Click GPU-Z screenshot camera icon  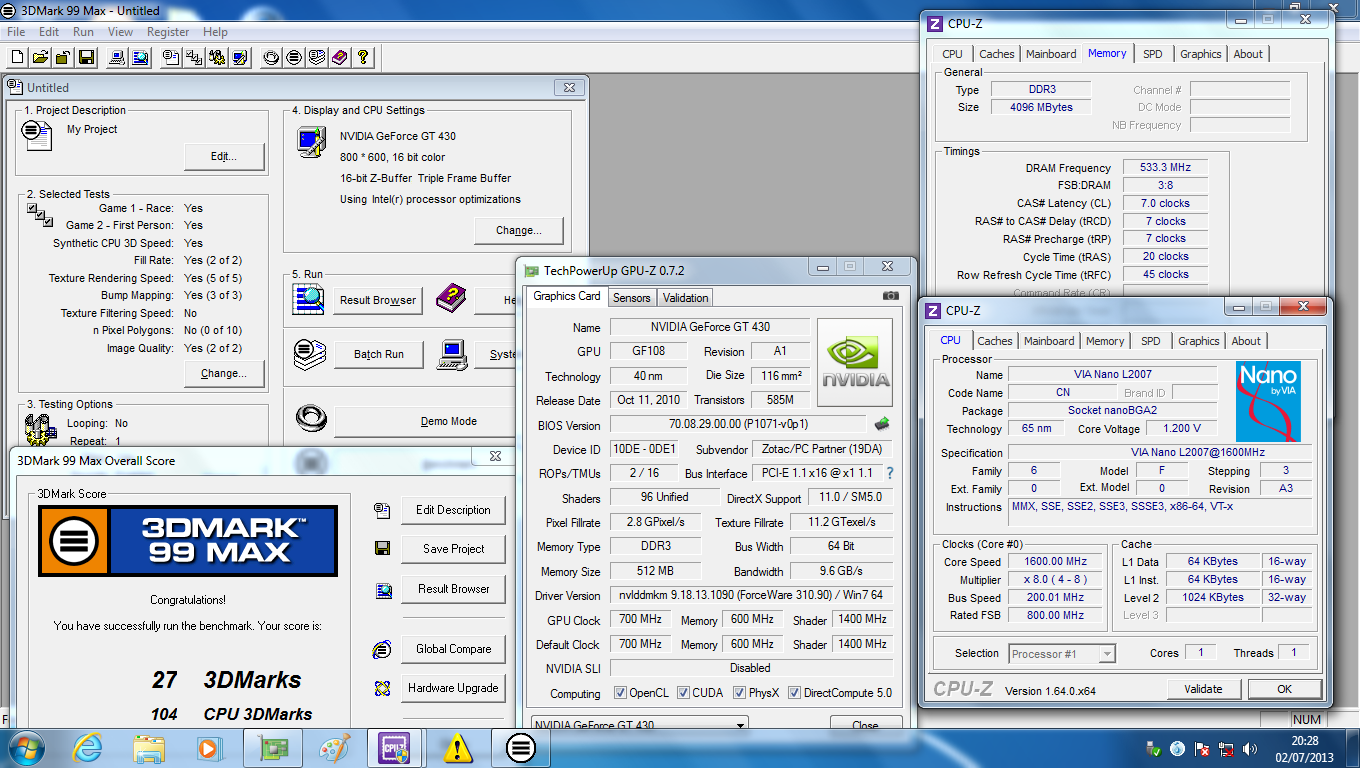(890, 296)
